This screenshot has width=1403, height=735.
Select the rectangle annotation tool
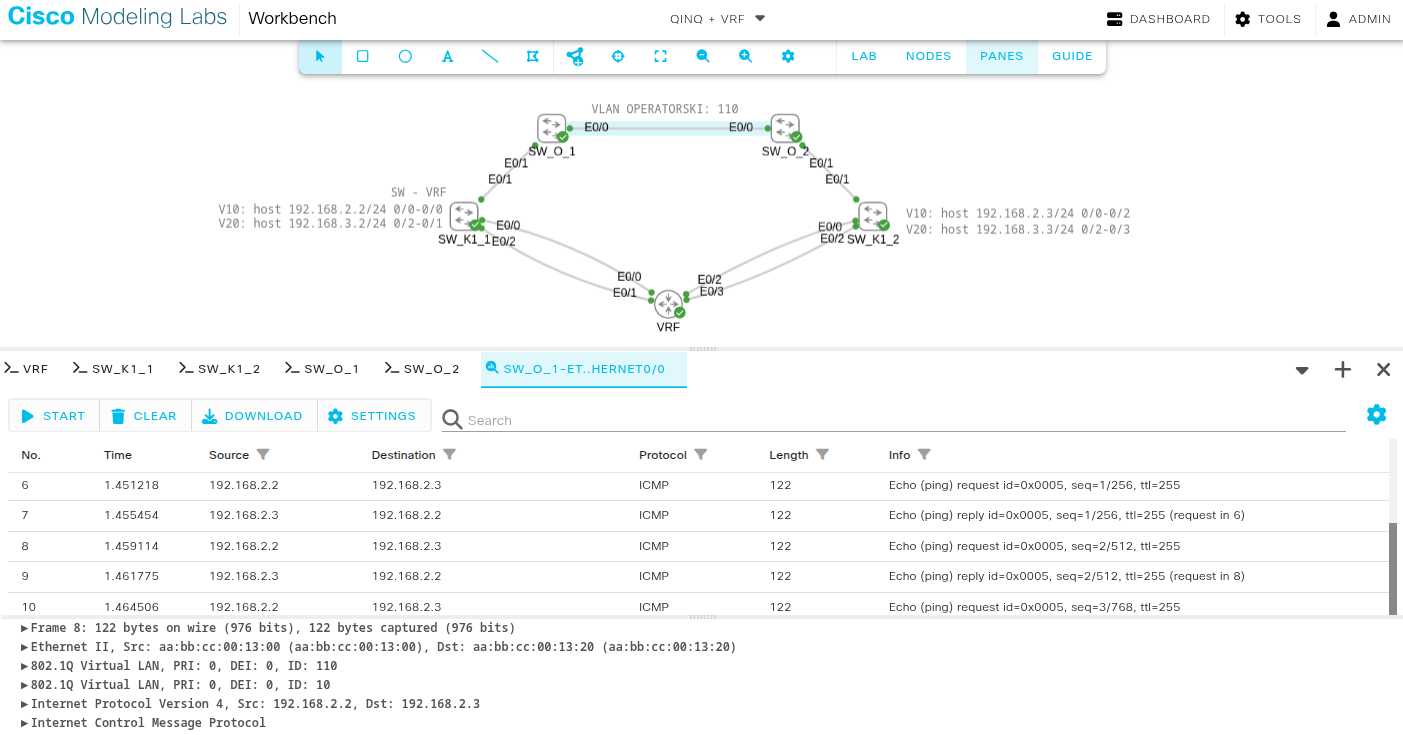point(363,56)
